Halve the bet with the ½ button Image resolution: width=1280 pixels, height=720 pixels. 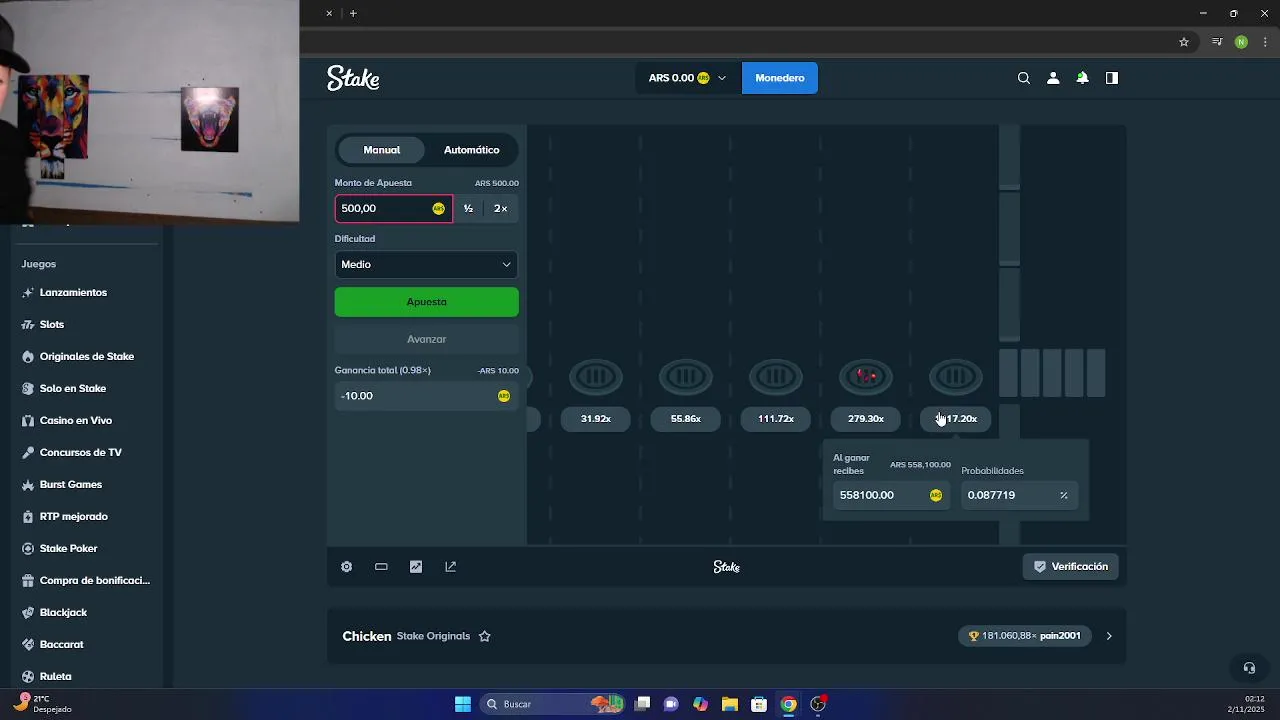point(468,208)
